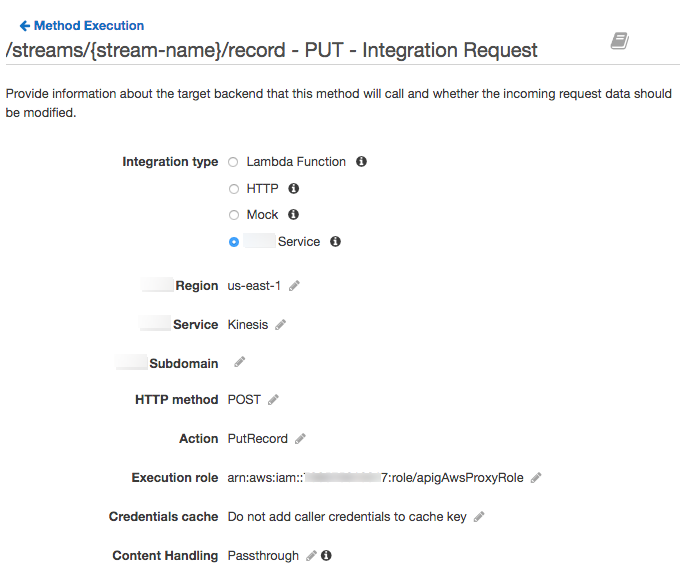Edit the Credentials cache setting pencil
Image resolution: width=680 pixels, height=576 pixels.
(x=479, y=517)
